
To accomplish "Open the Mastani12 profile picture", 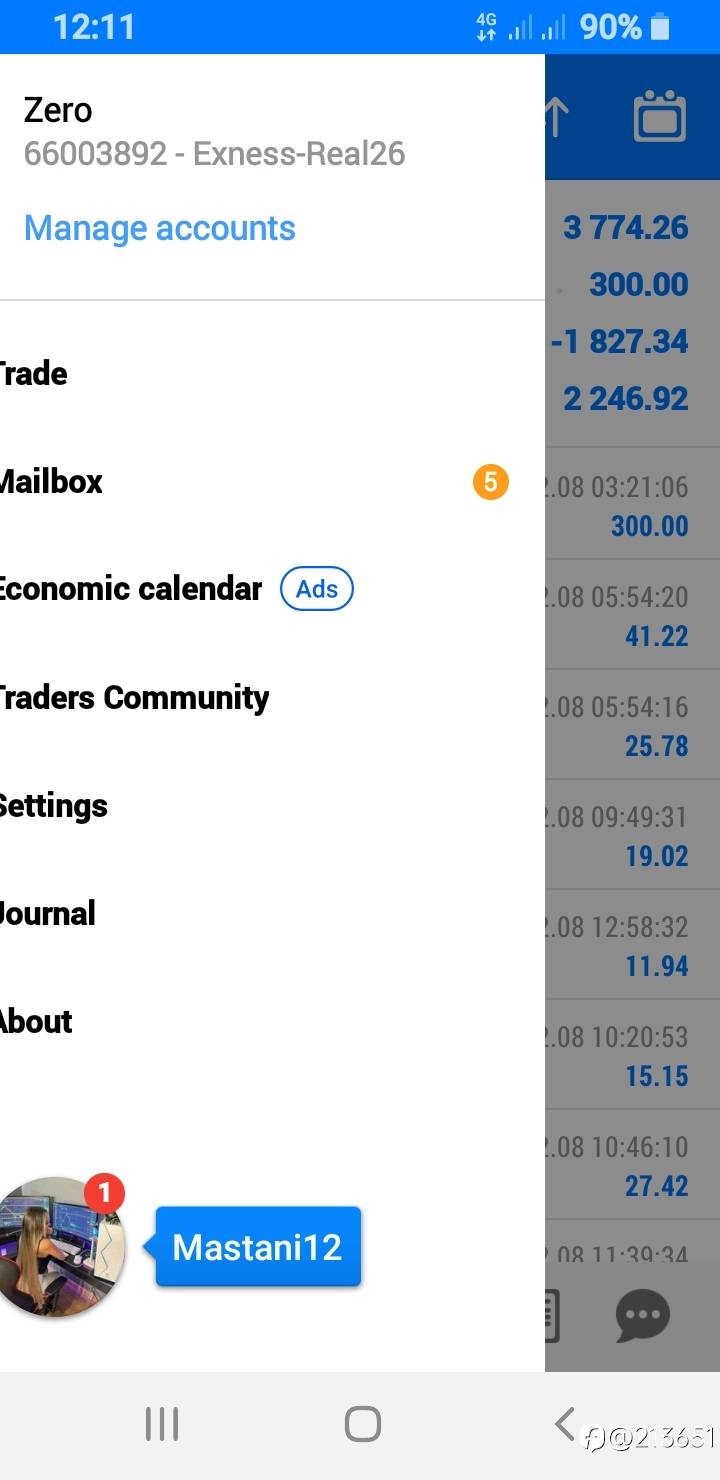I will [x=58, y=1247].
